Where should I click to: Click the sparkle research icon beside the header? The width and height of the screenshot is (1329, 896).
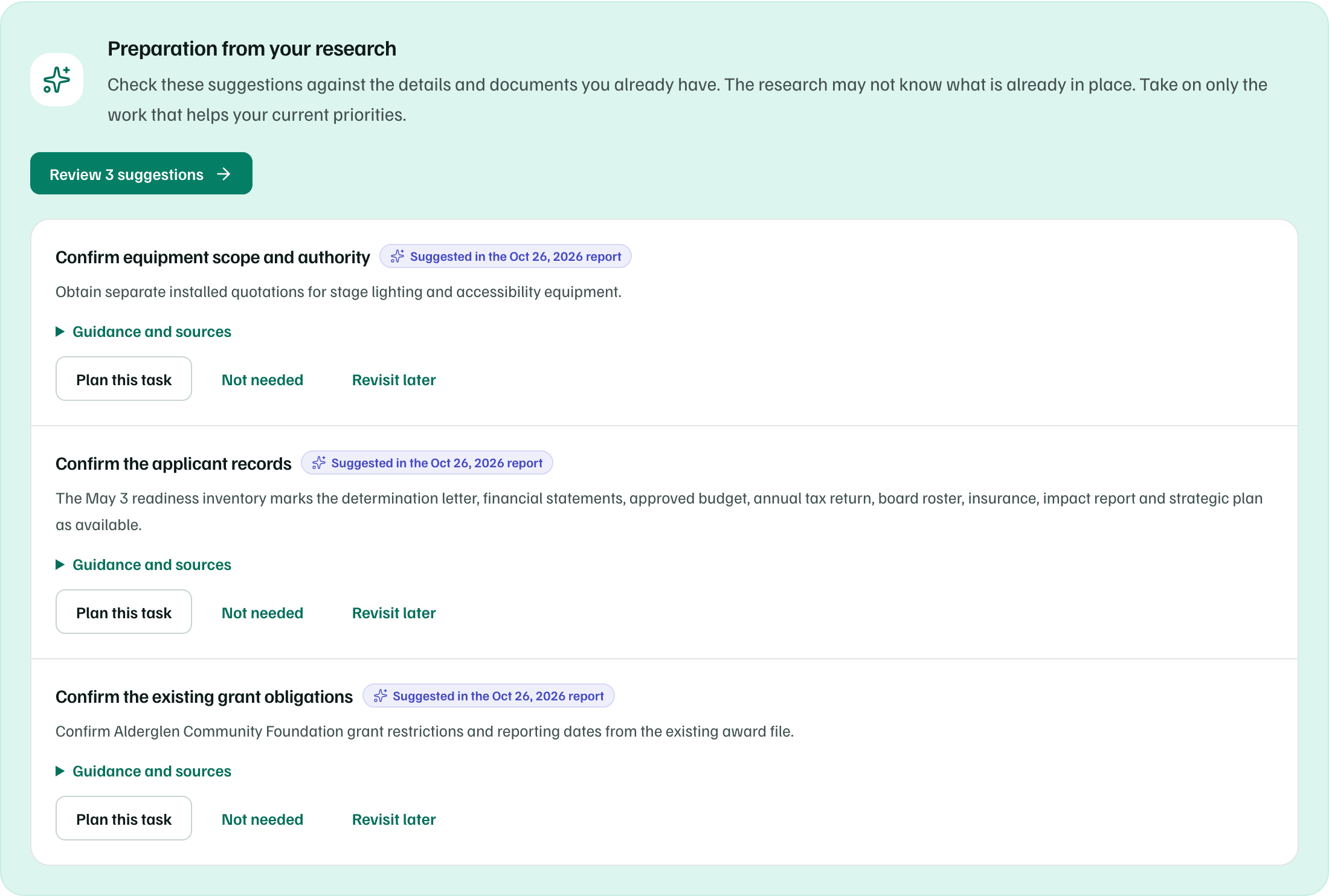click(57, 80)
